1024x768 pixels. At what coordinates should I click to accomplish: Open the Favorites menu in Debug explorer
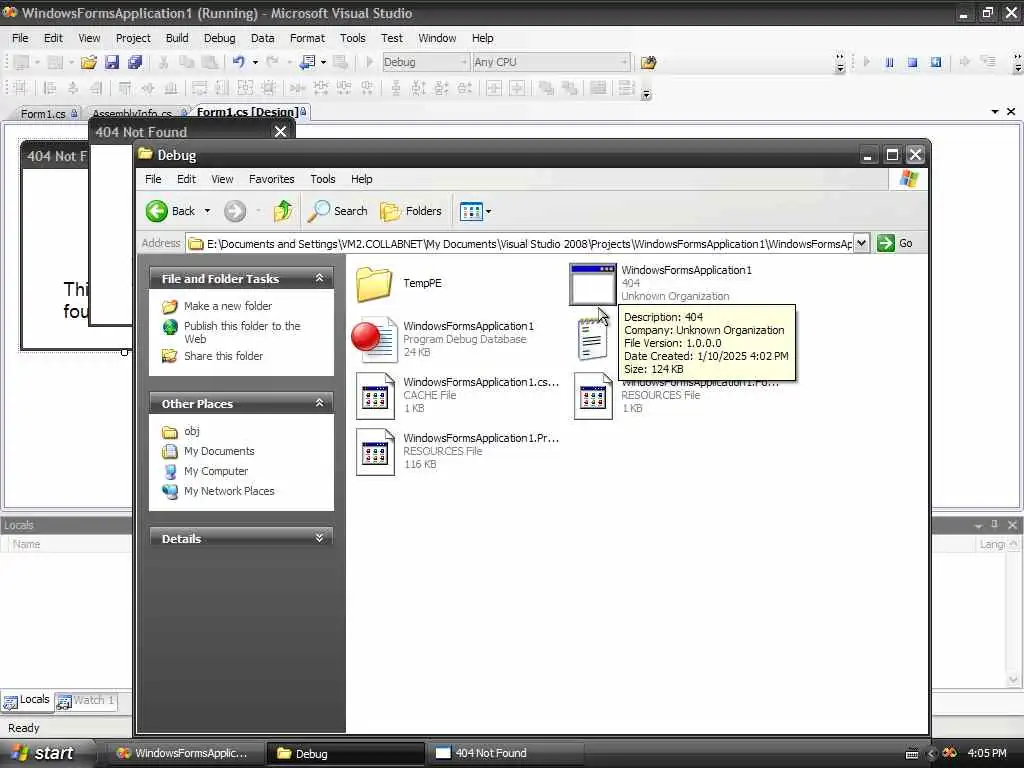click(271, 179)
